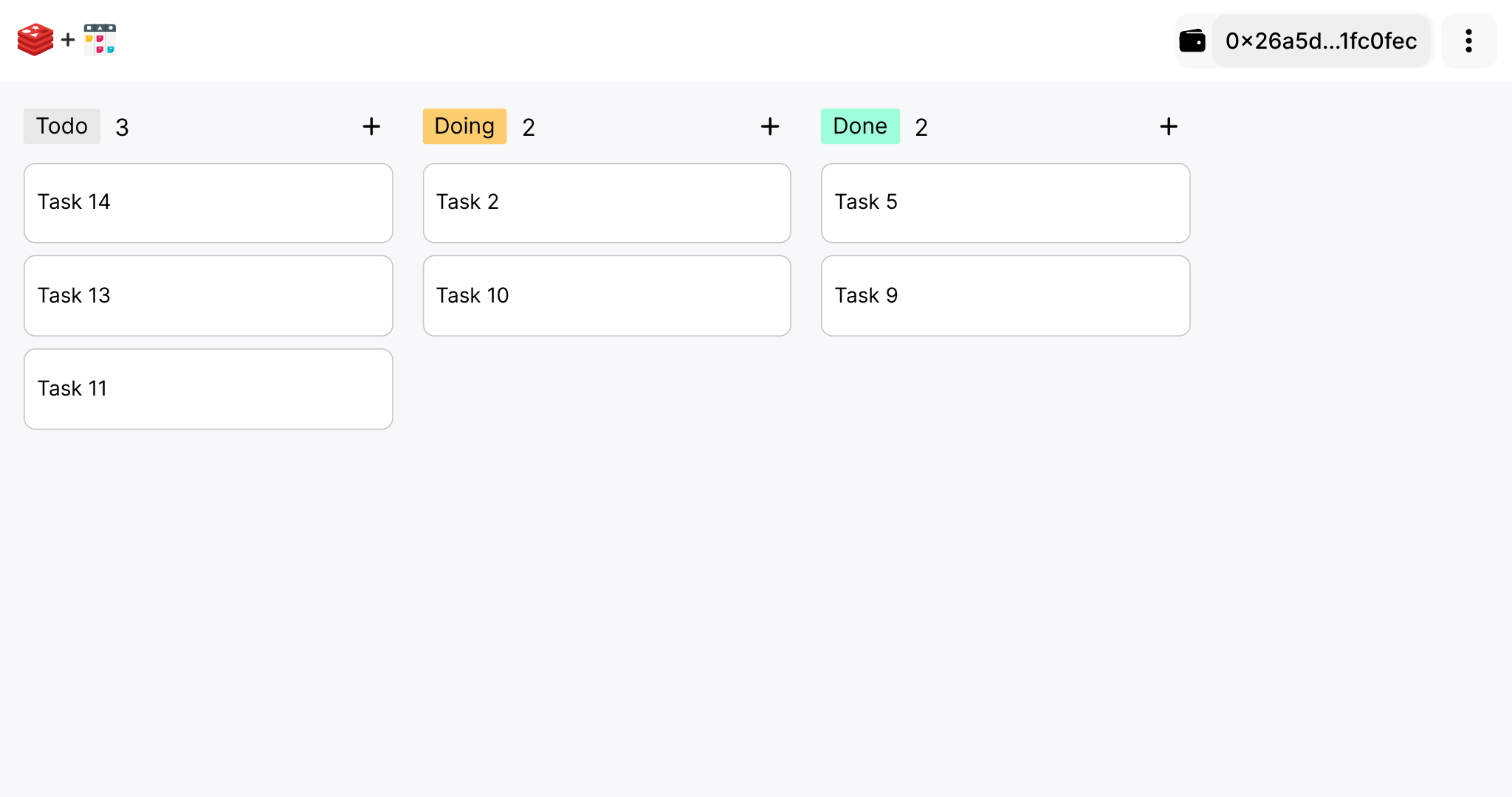Image resolution: width=1512 pixels, height=797 pixels.
Task: Select the Task 13 card in Todo
Action: (x=208, y=295)
